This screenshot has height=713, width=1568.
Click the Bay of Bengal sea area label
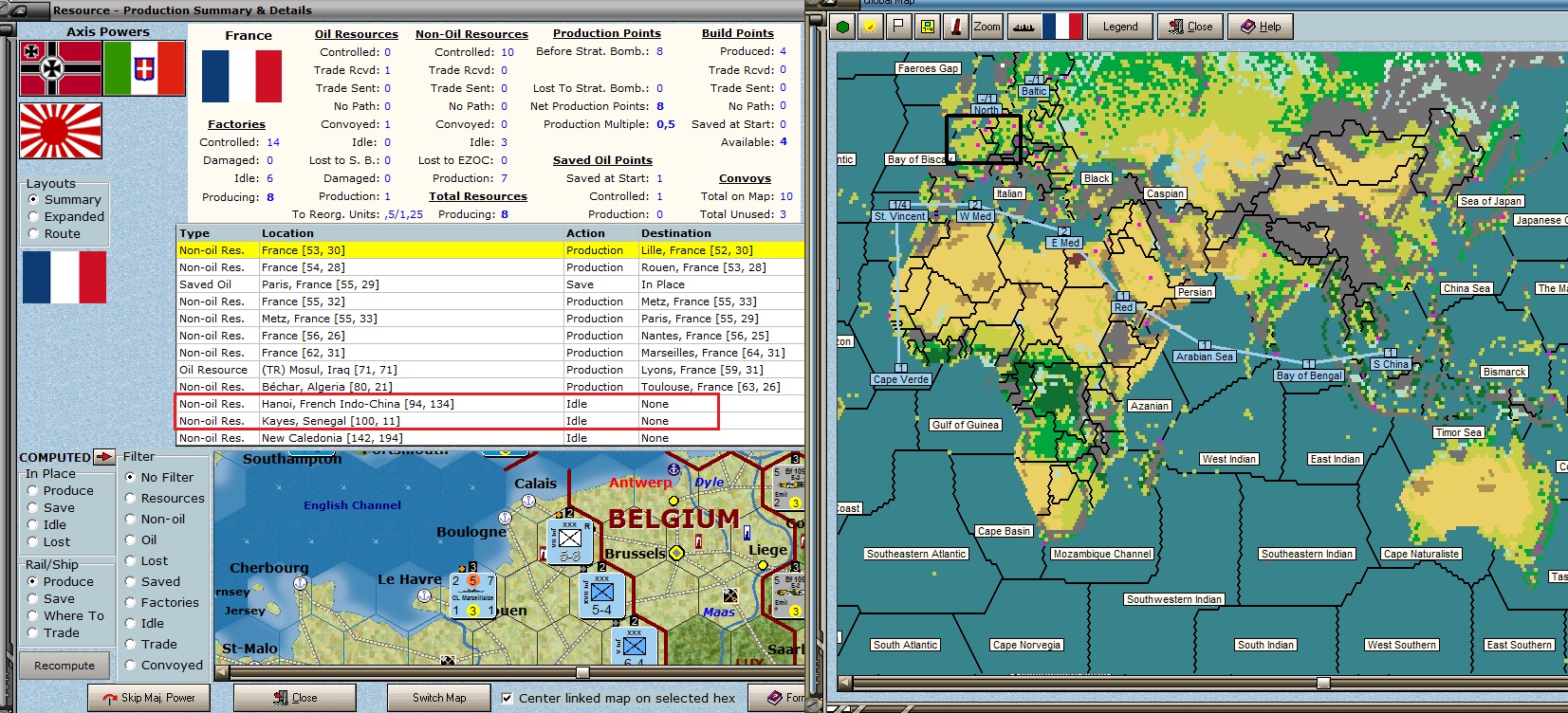(x=1310, y=375)
